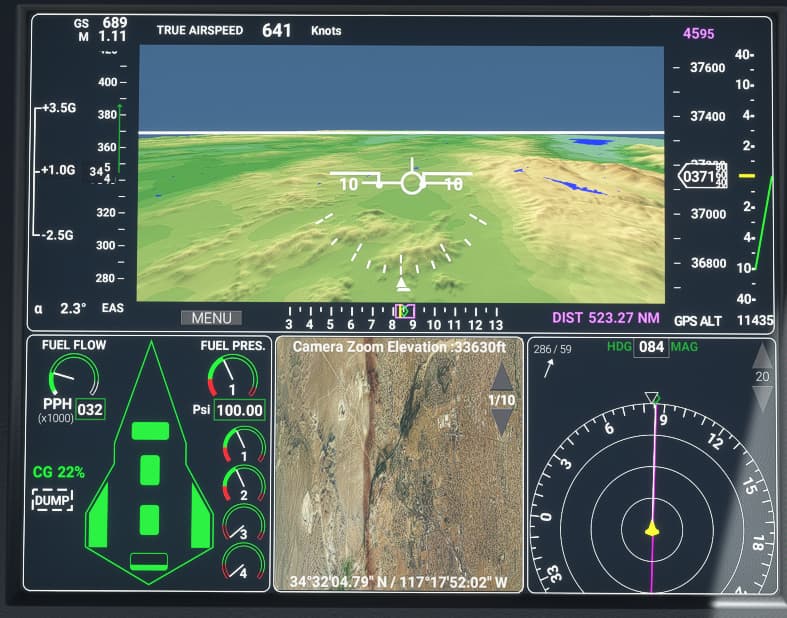Select the third fuselage fuel tank block
This screenshot has width=787, height=618.
coord(150,520)
